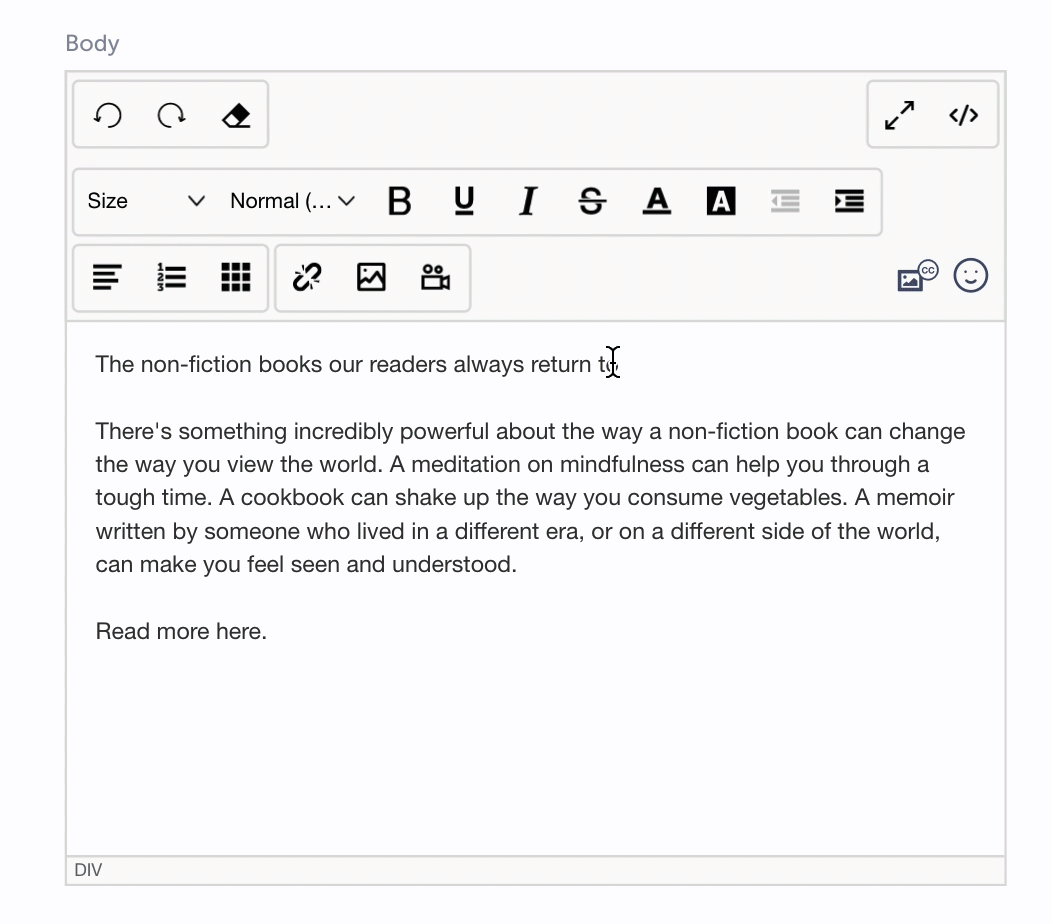The width and height of the screenshot is (1052, 924).
Task: Increase indent of paragraph
Action: [x=849, y=201]
